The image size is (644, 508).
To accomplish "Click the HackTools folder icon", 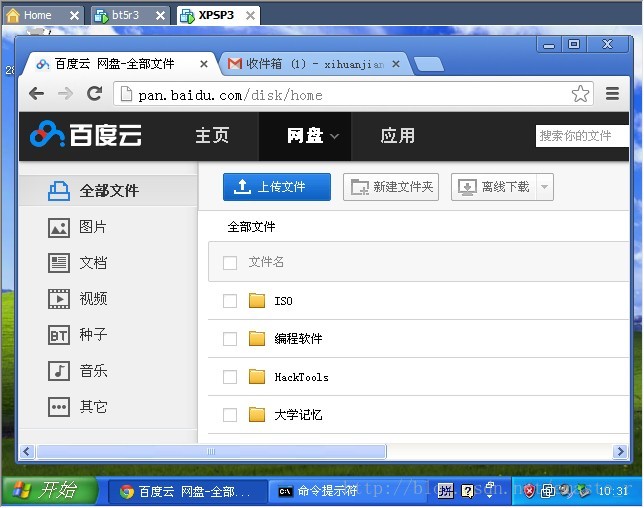I will [257, 377].
